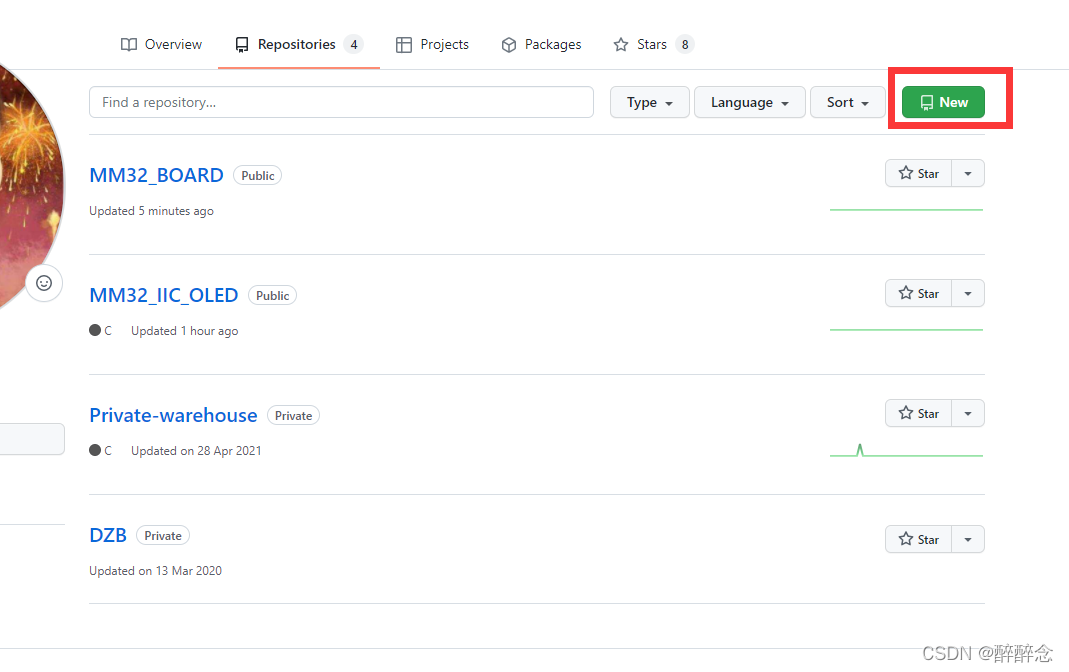Click 'Updated 5 minutes ago' text
Viewport: 1069px width, 672px height.
coord(151,211)
